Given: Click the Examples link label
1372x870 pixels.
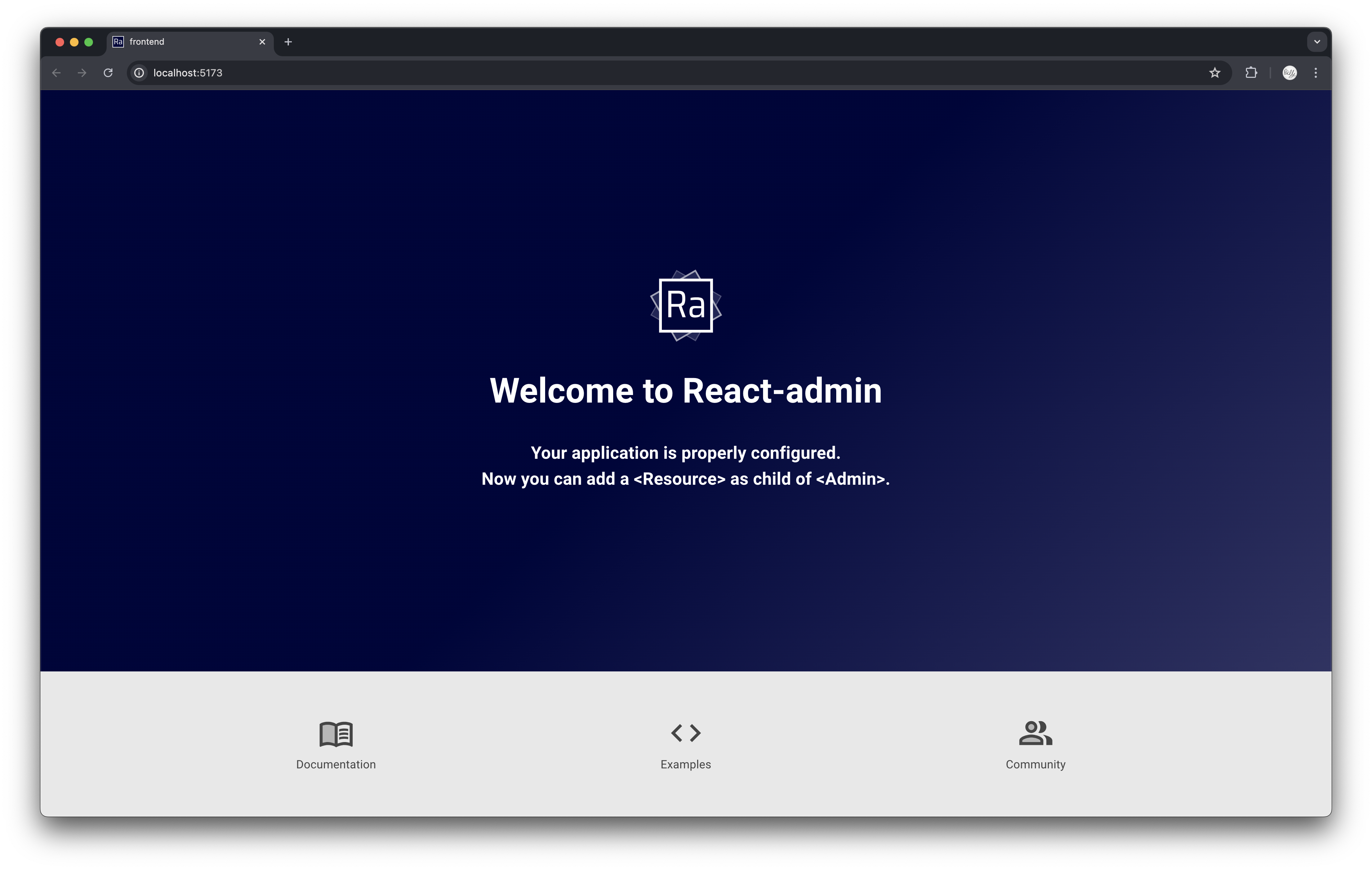Looking at the screenshot, I should [685, 764].
